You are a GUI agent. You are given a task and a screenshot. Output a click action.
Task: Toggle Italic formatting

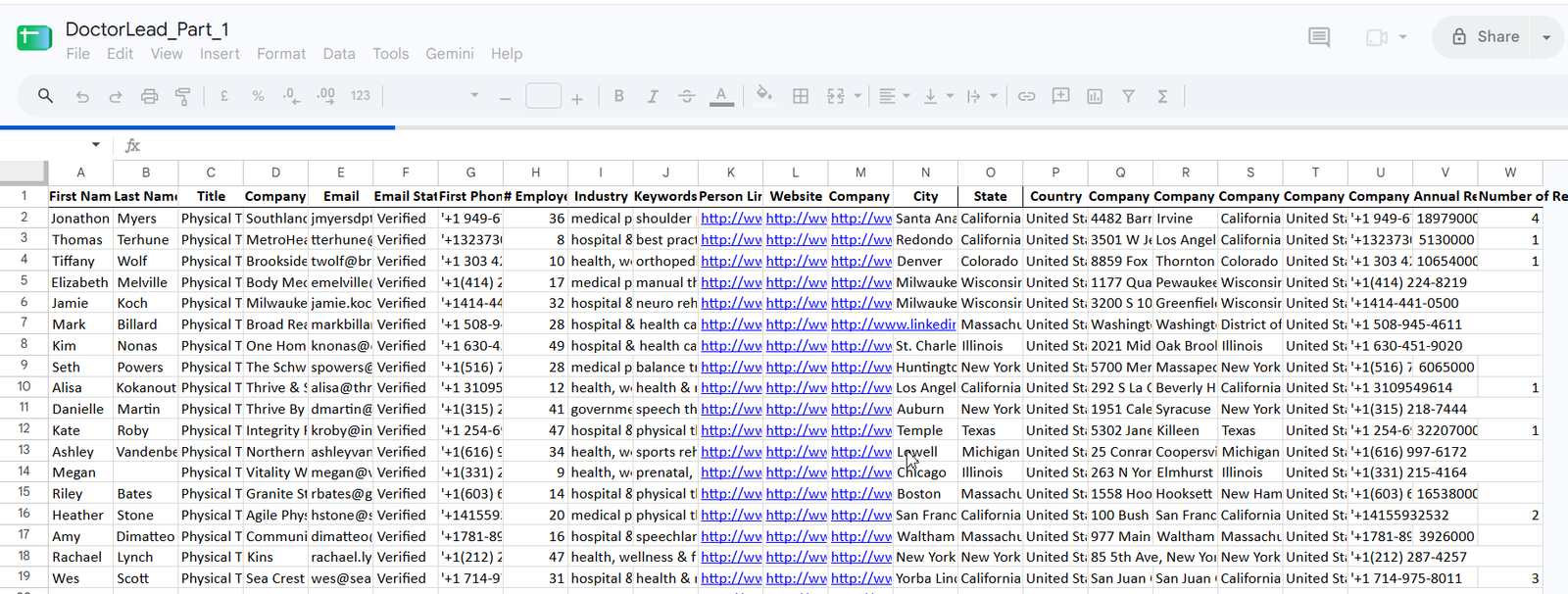653,96
